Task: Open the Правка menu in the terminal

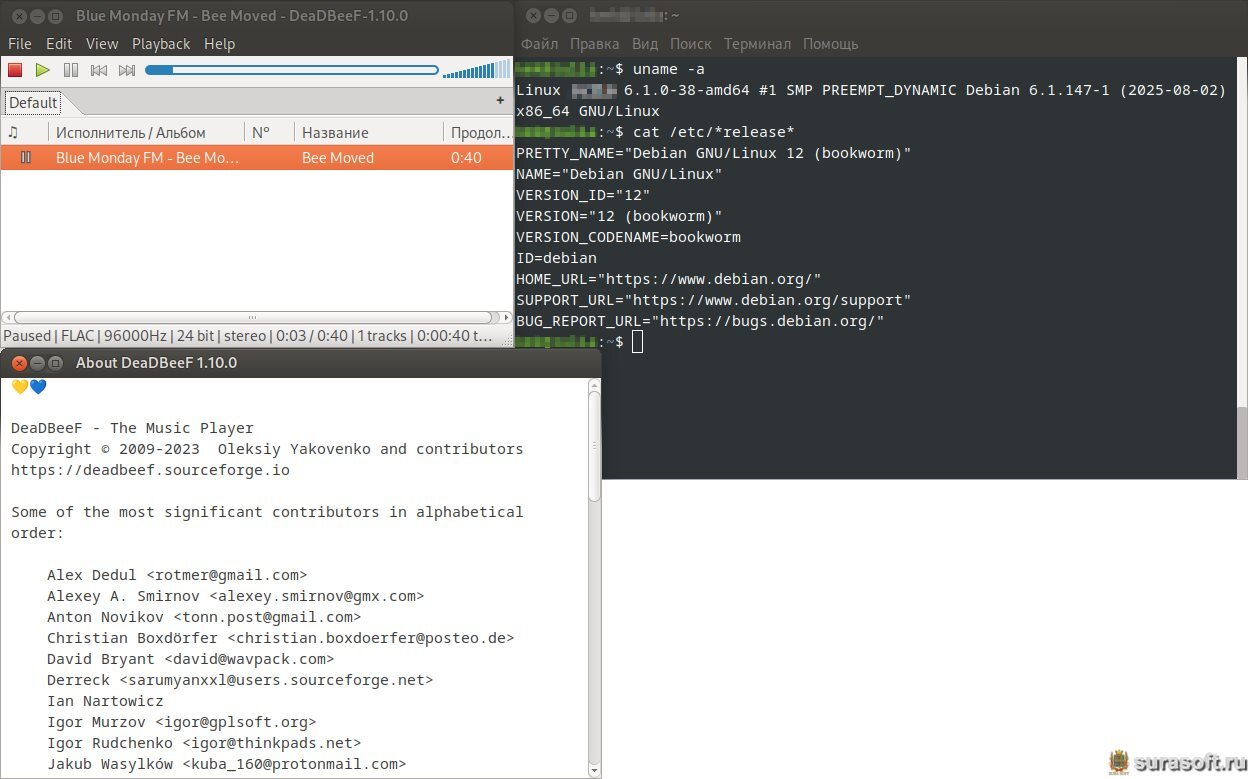Action: pyautogui.click(x=594, y=44)
